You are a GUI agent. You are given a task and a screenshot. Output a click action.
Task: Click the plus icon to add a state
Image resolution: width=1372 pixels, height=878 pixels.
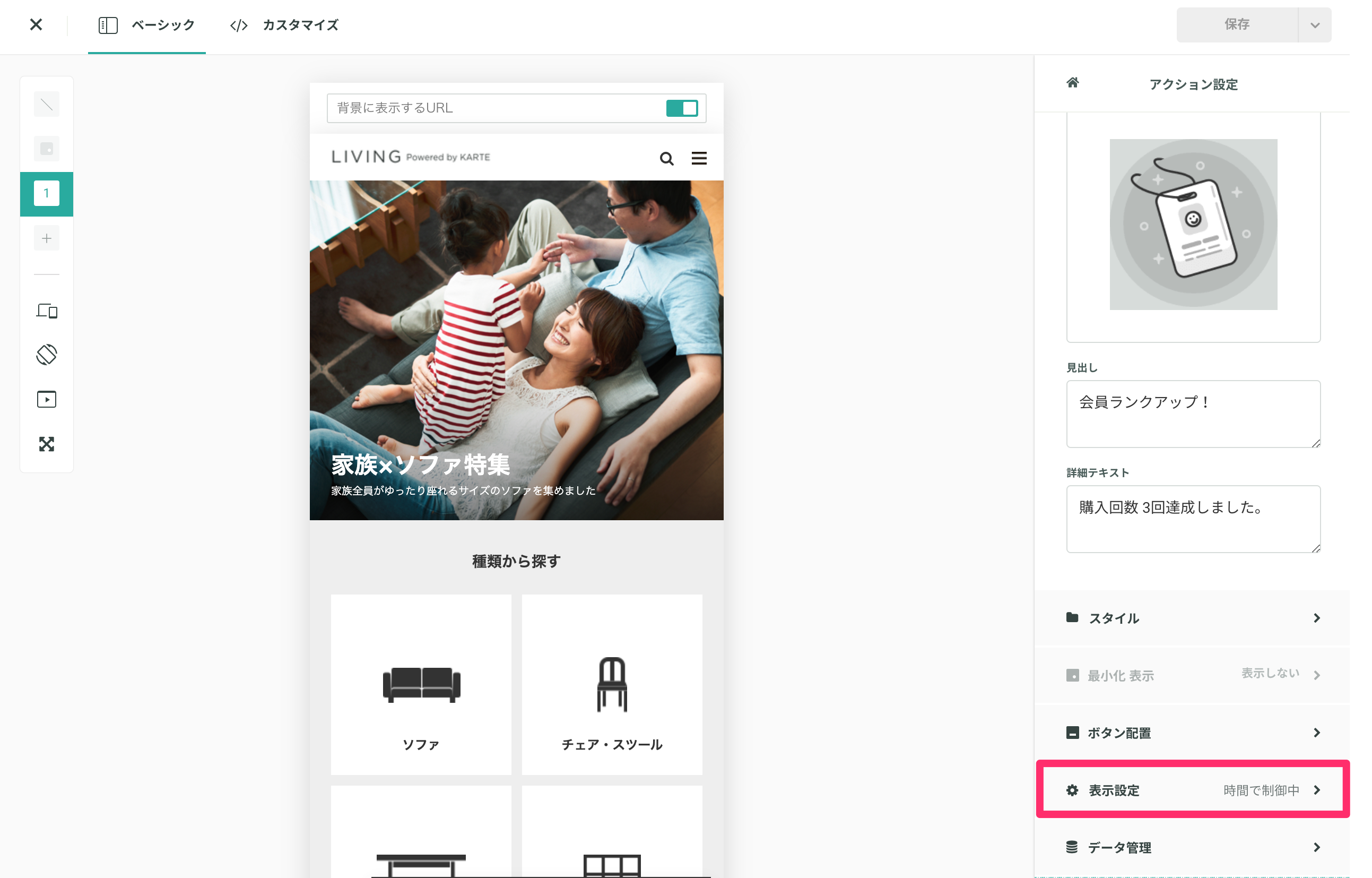click(x=47, y=238)
